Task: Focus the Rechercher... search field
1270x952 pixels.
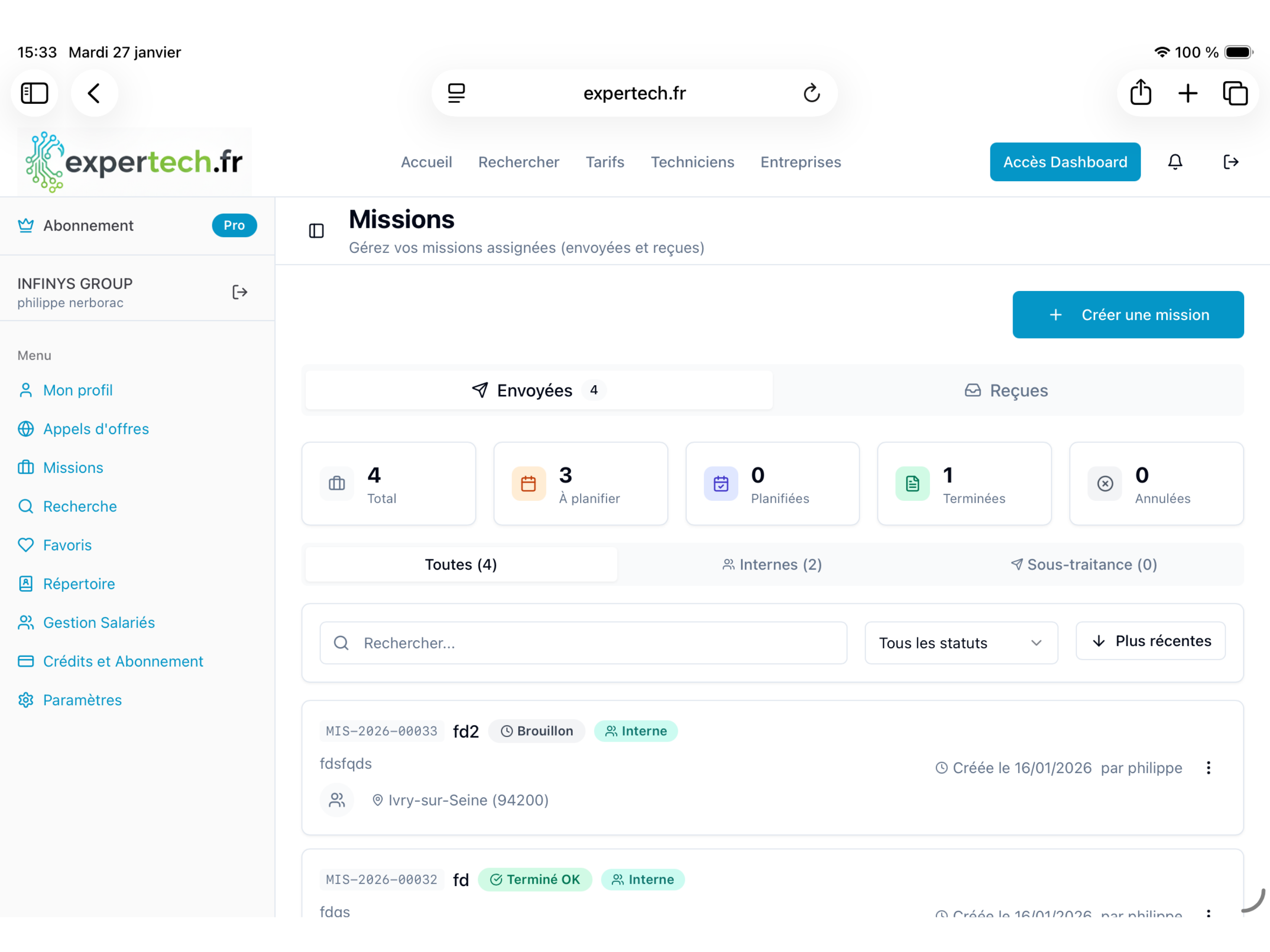Action: point(583,643)
